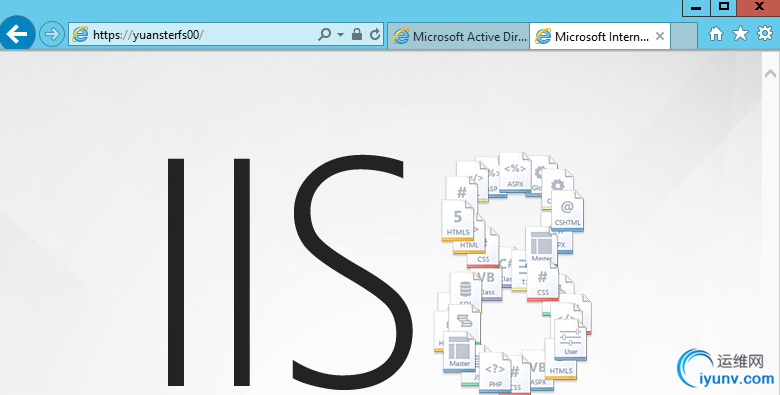Open Tools gear menu

765,33
